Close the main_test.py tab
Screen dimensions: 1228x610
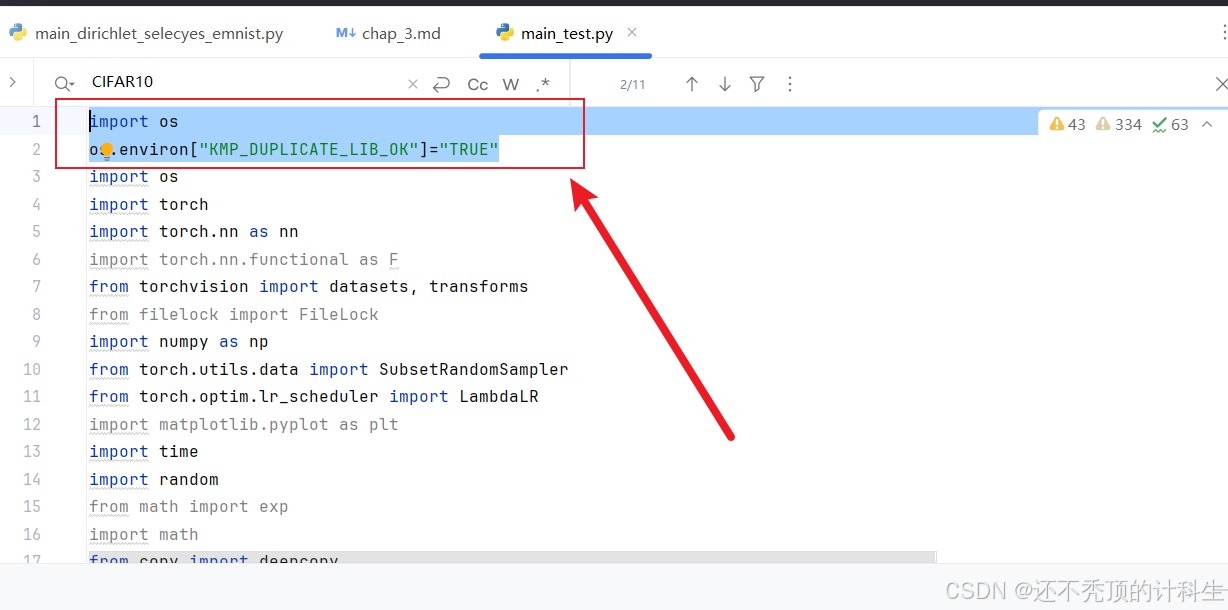pos(632,32)
